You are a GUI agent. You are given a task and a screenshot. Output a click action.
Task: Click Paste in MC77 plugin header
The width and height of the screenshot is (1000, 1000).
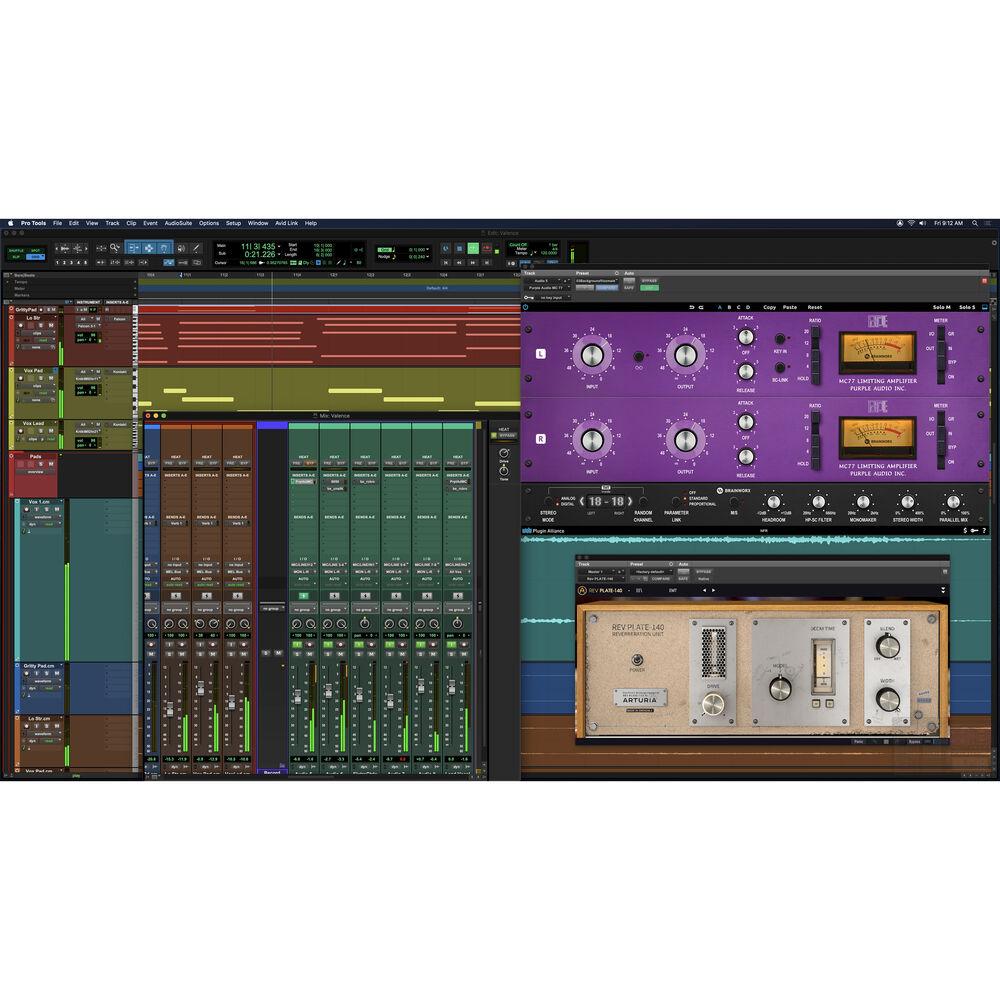click(790, 307)
